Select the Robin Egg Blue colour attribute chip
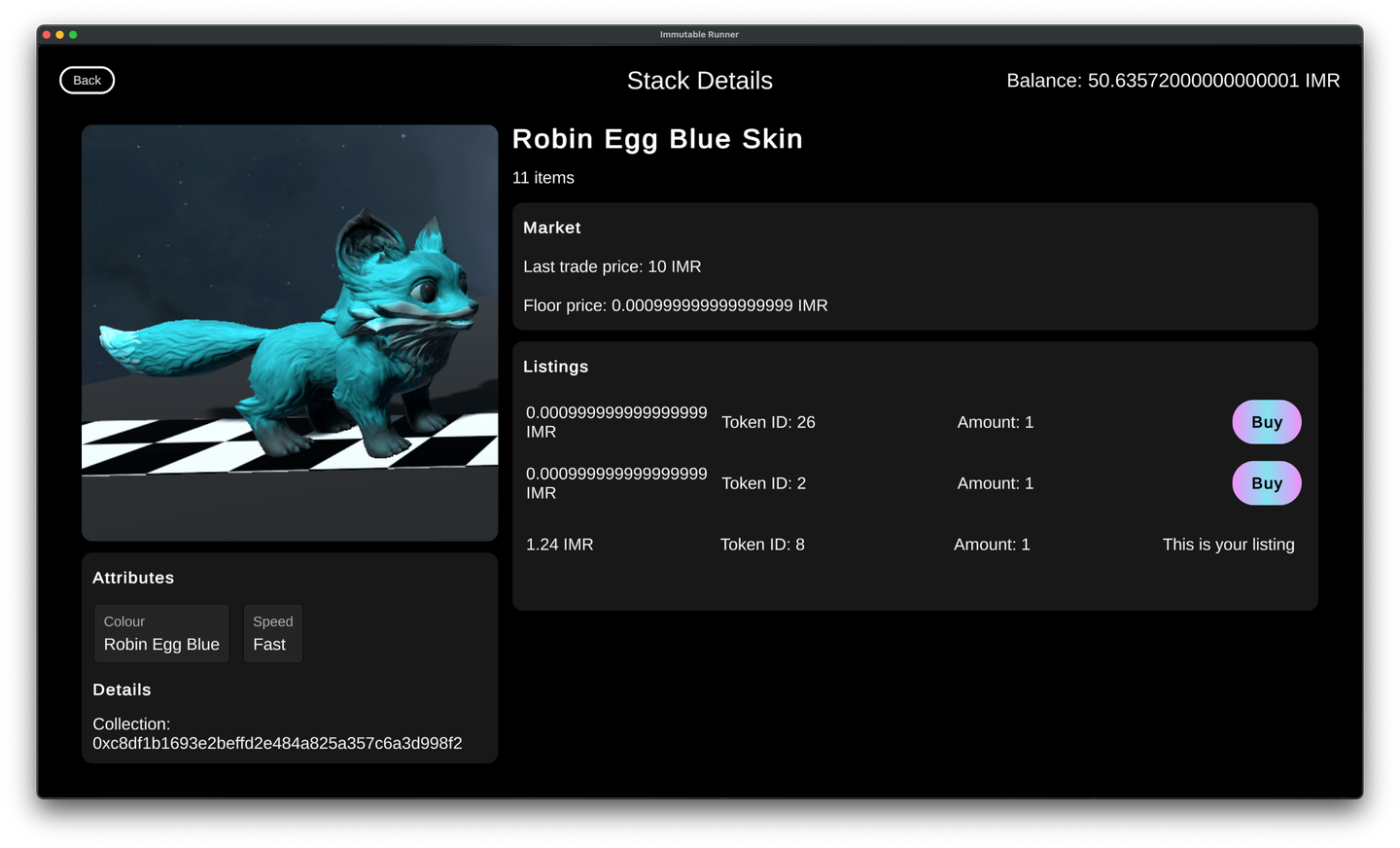The image size is (1400, 848). 161,633
